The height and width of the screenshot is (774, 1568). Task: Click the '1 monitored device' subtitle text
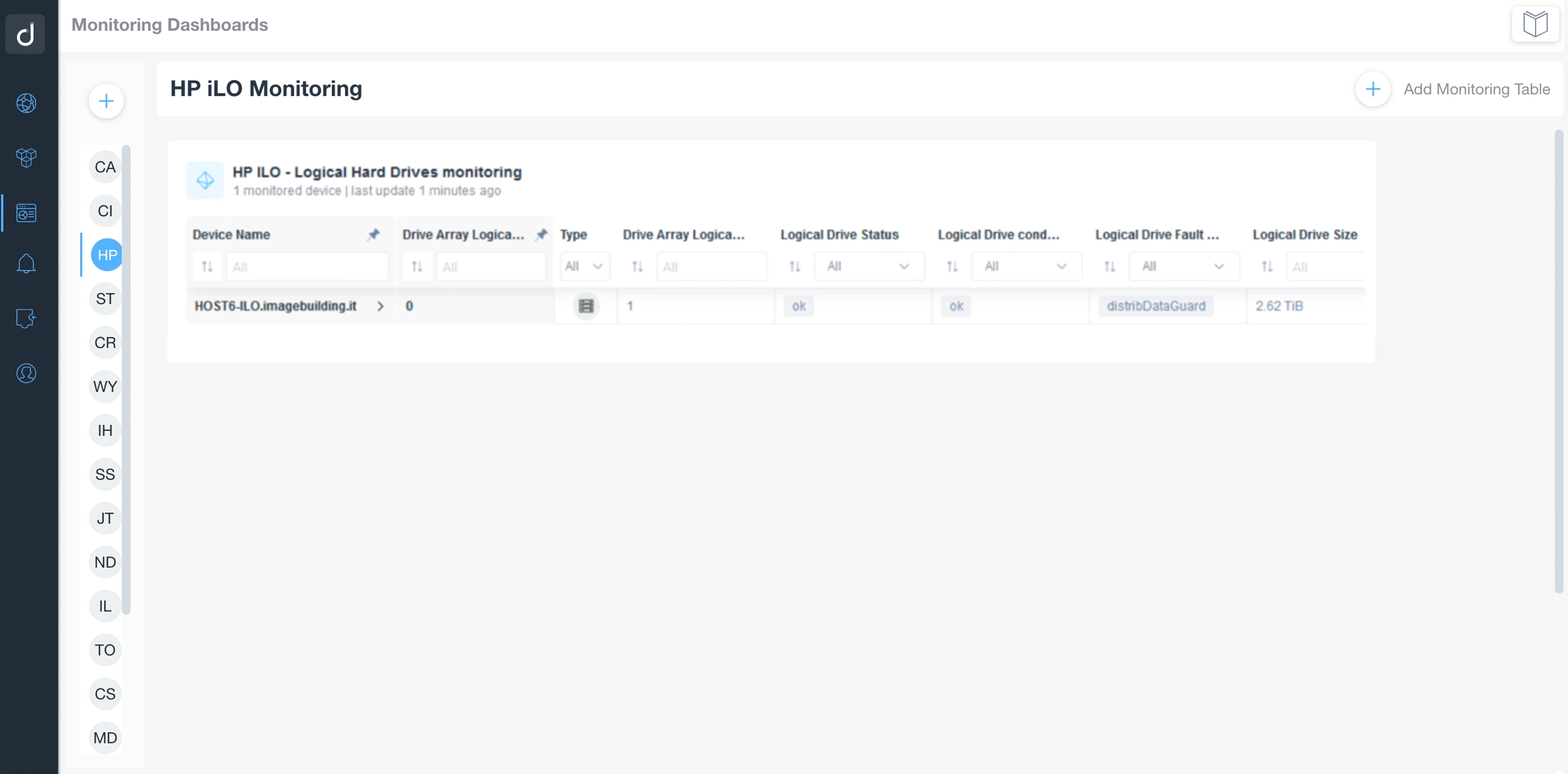287,190
